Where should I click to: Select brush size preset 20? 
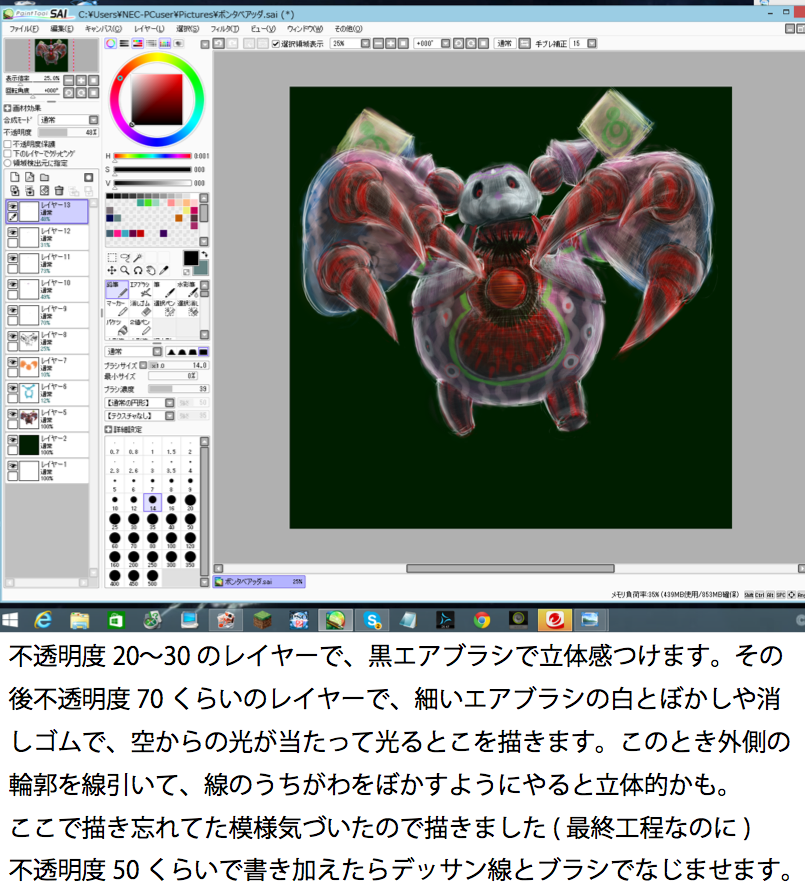pos(190,502)
